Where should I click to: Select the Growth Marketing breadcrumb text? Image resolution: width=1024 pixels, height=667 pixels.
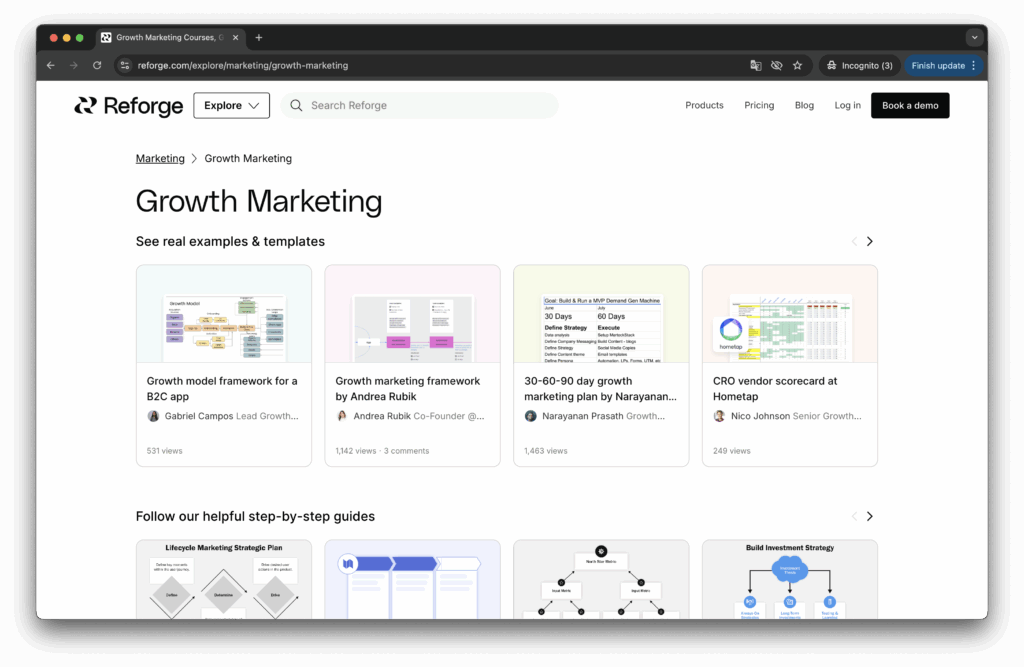tap(248, 158)
